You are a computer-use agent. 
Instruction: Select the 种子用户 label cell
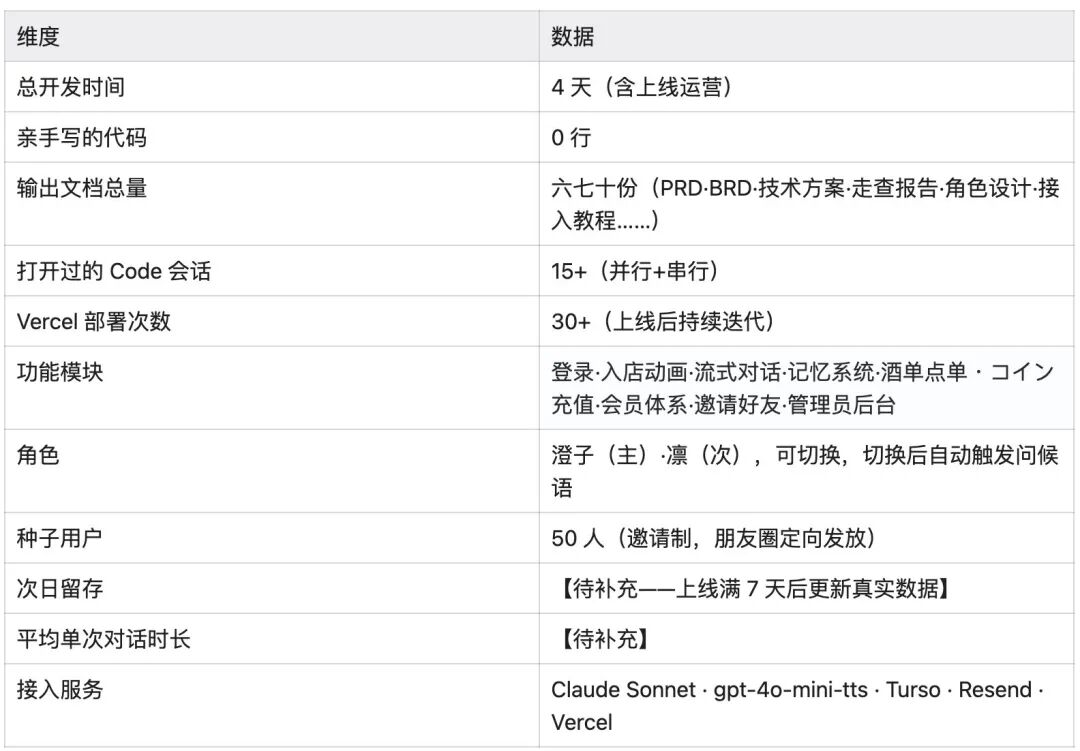pyautogui.click(x=61, y=538)
